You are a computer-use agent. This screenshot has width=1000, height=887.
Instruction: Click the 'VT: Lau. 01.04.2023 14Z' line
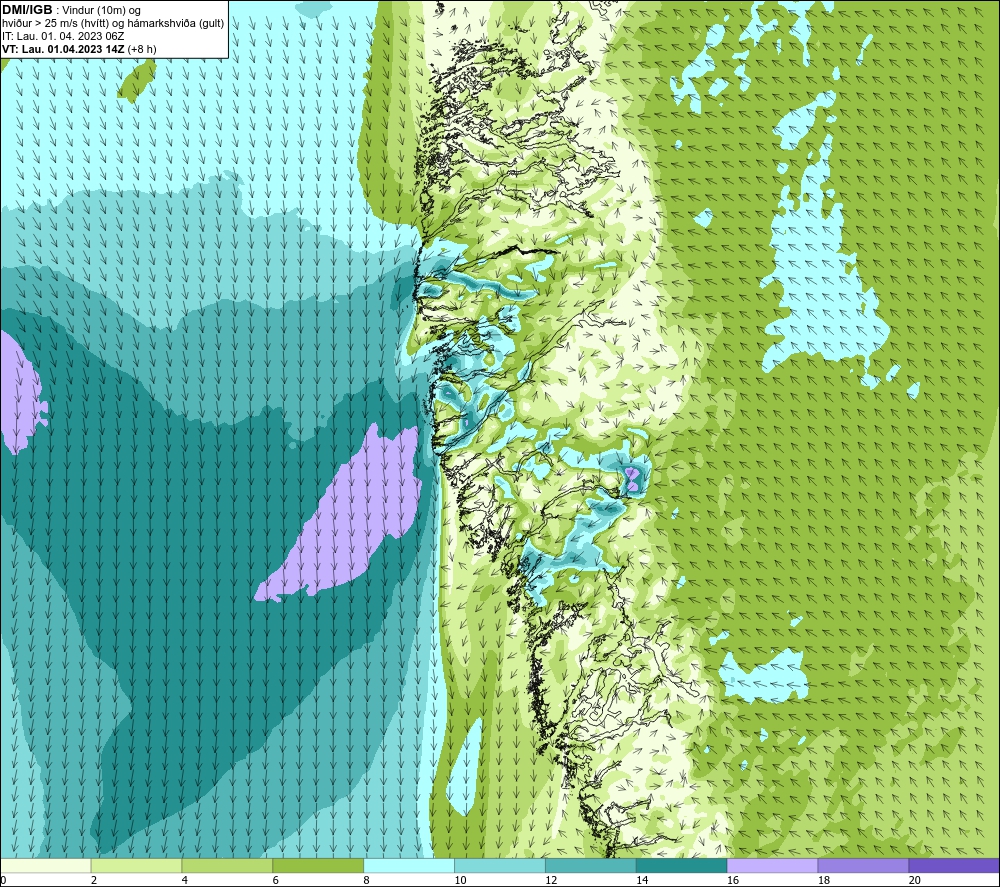(63, 49)
